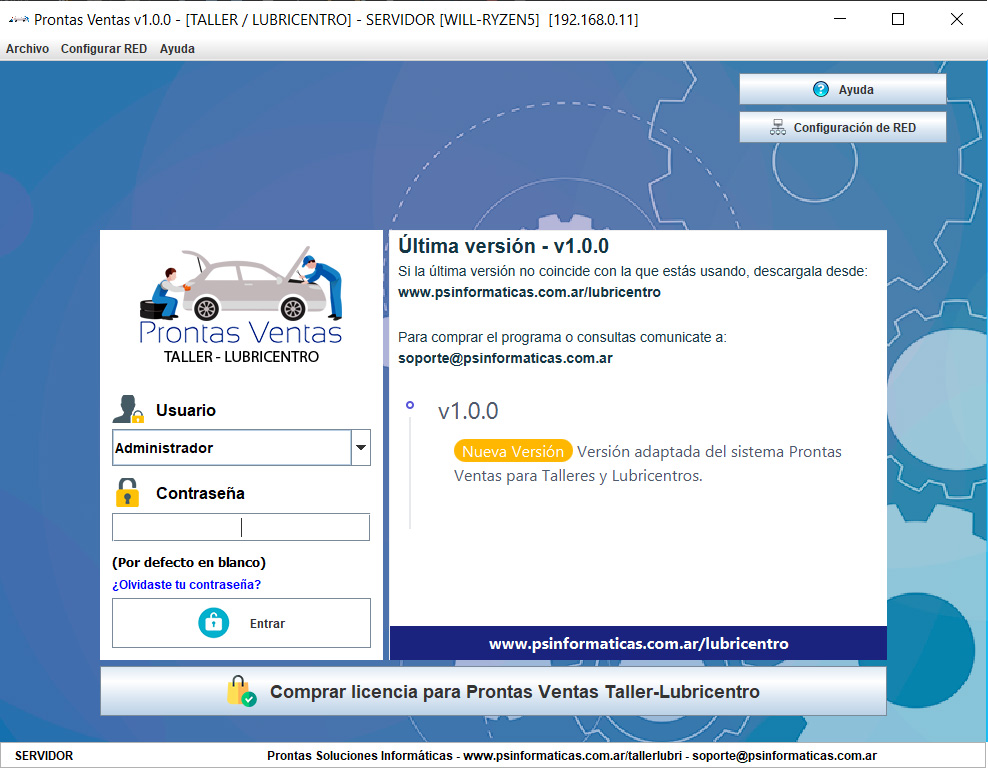Click the app icon in the title bar
This screenshot has height=769, width=988.
click(x=18, y=20)
